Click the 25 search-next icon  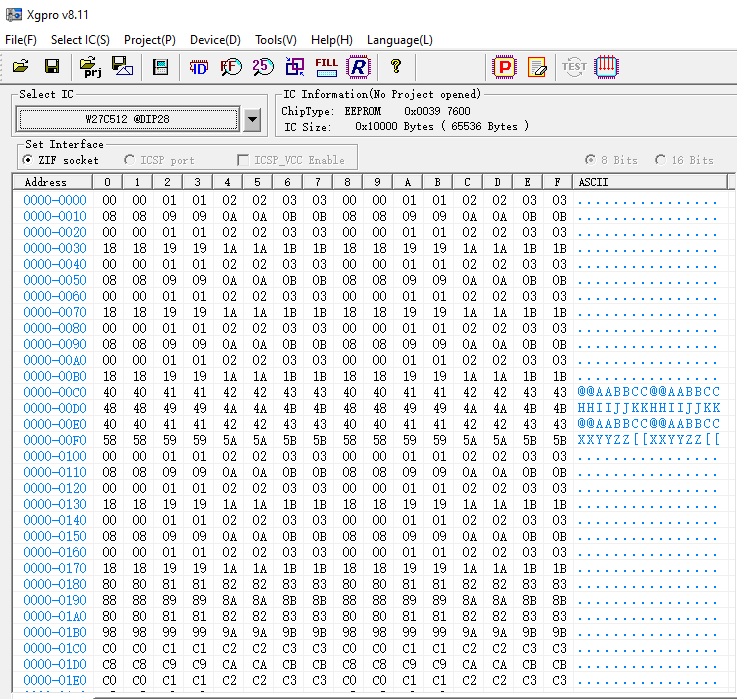coord(263,67)
